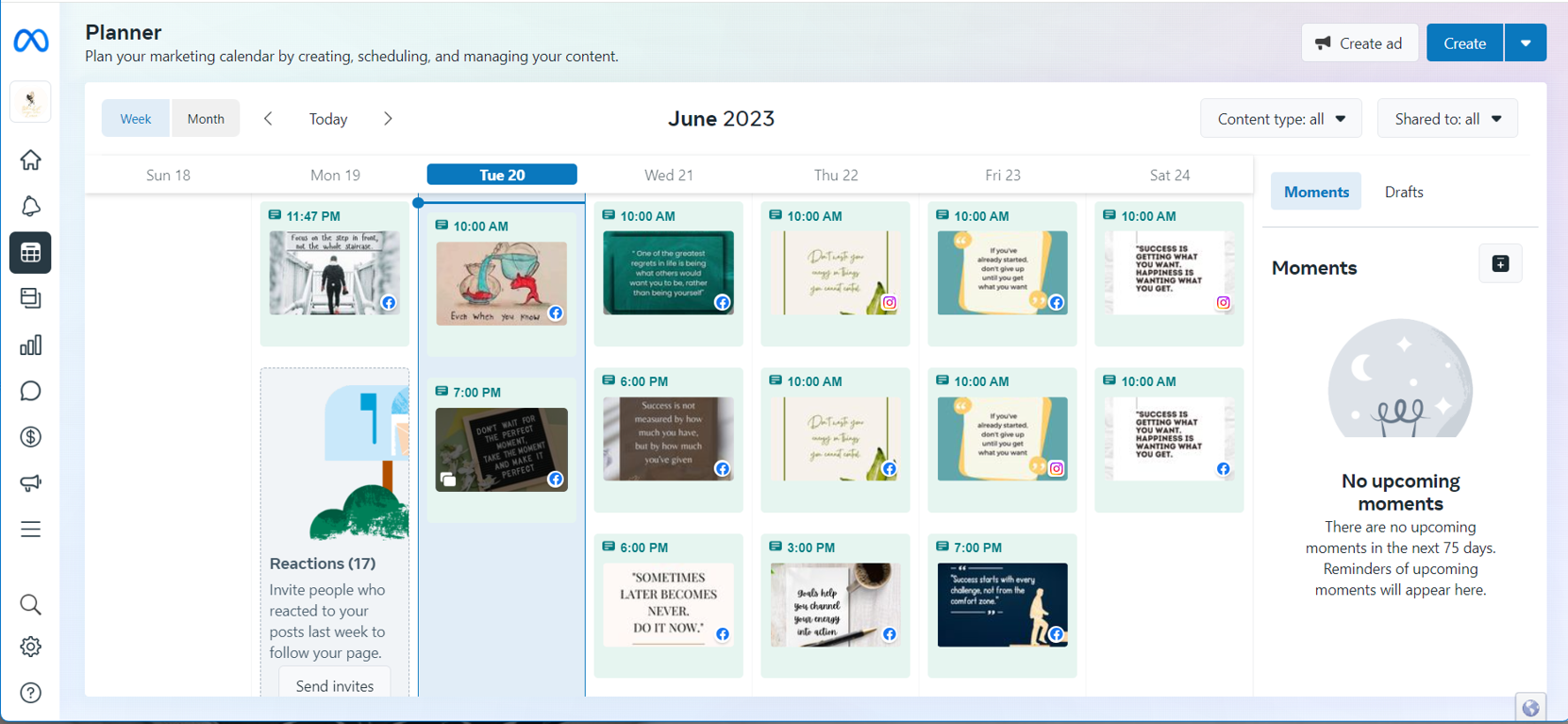
Task: Click the Create ad button
Action: coord(1359,43)
